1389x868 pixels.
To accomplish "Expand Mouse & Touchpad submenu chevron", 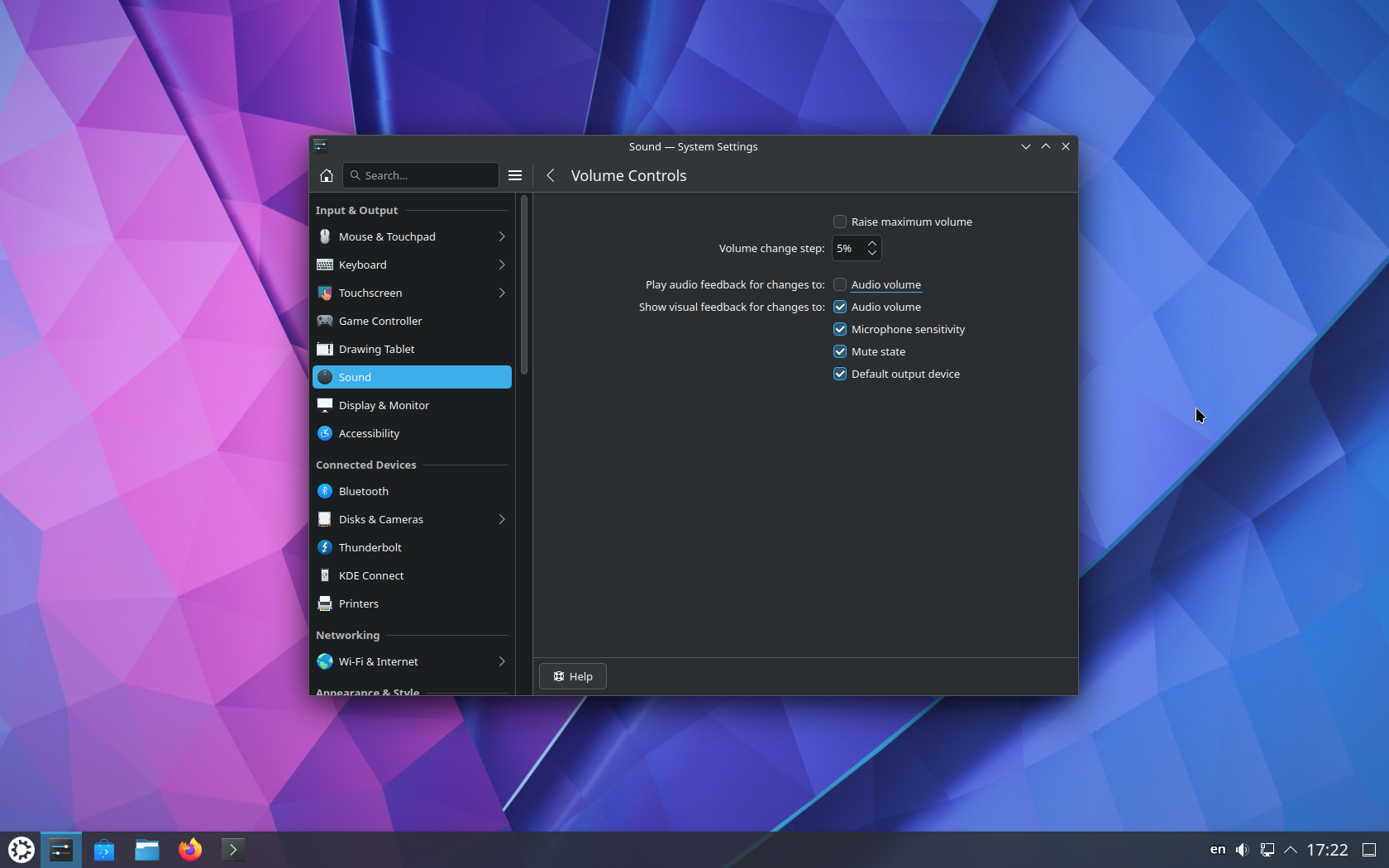I will click(x=502, y=236).
